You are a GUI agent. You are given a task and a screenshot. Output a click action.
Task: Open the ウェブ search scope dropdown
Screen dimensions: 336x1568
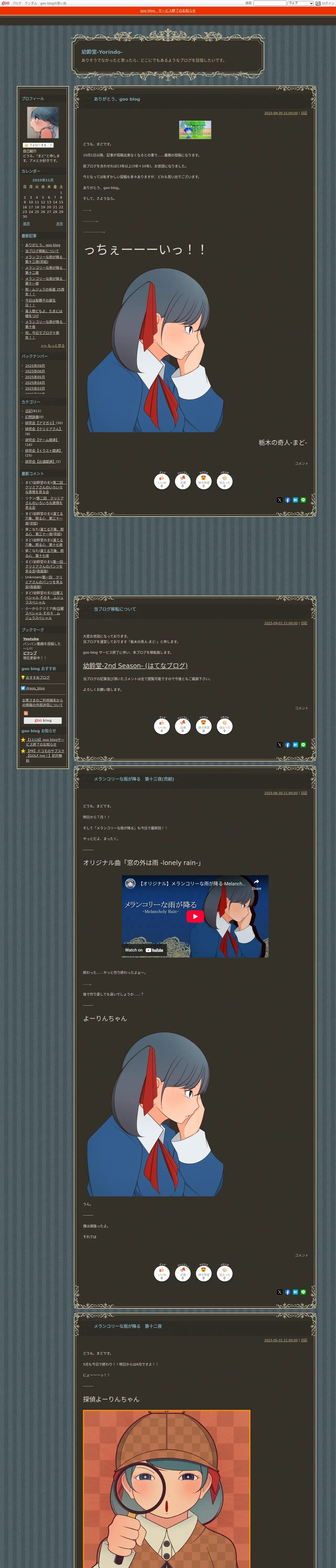[x=300, y=3]
